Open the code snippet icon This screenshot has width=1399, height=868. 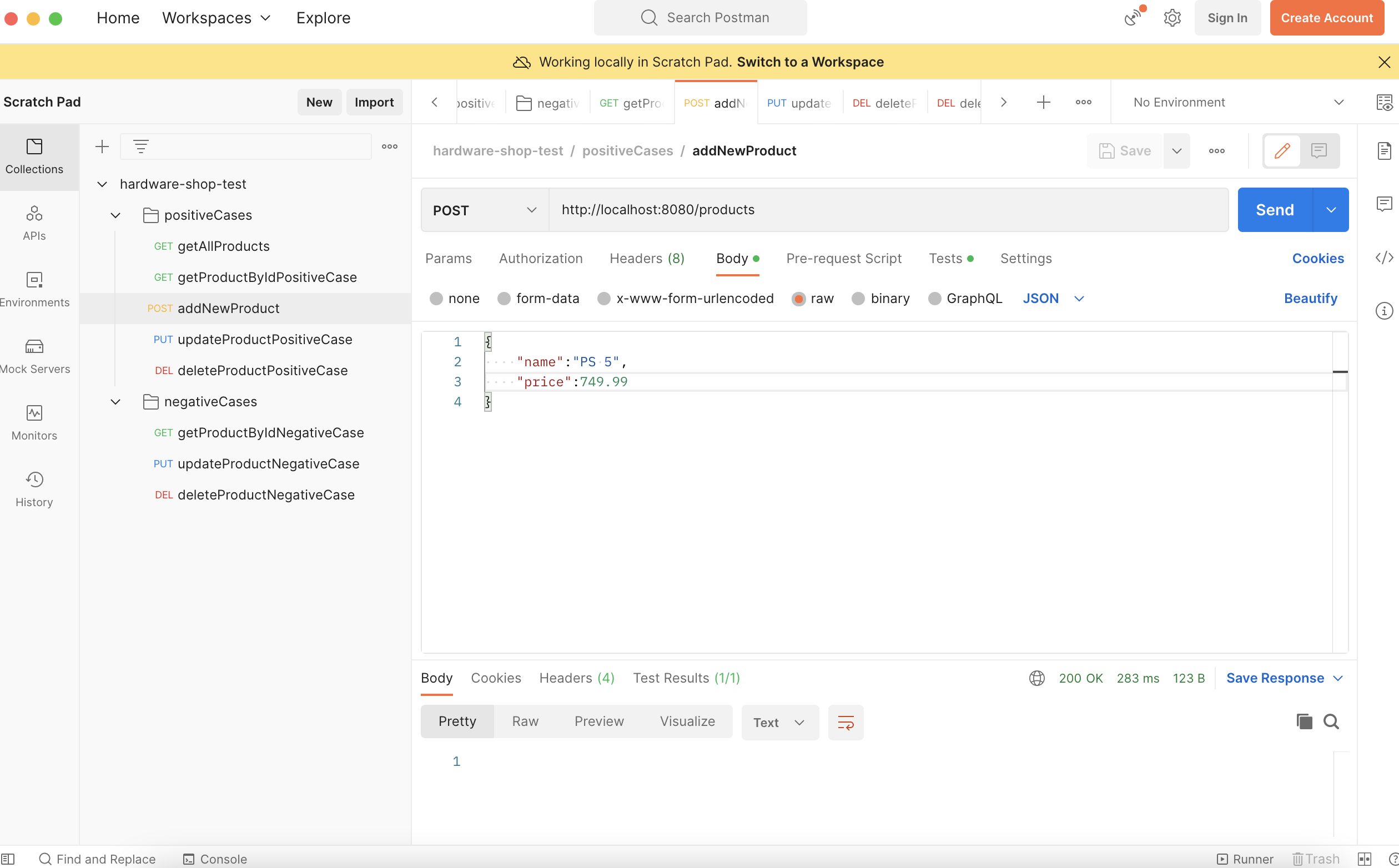pyautogui.click(x=1384, y=257)
